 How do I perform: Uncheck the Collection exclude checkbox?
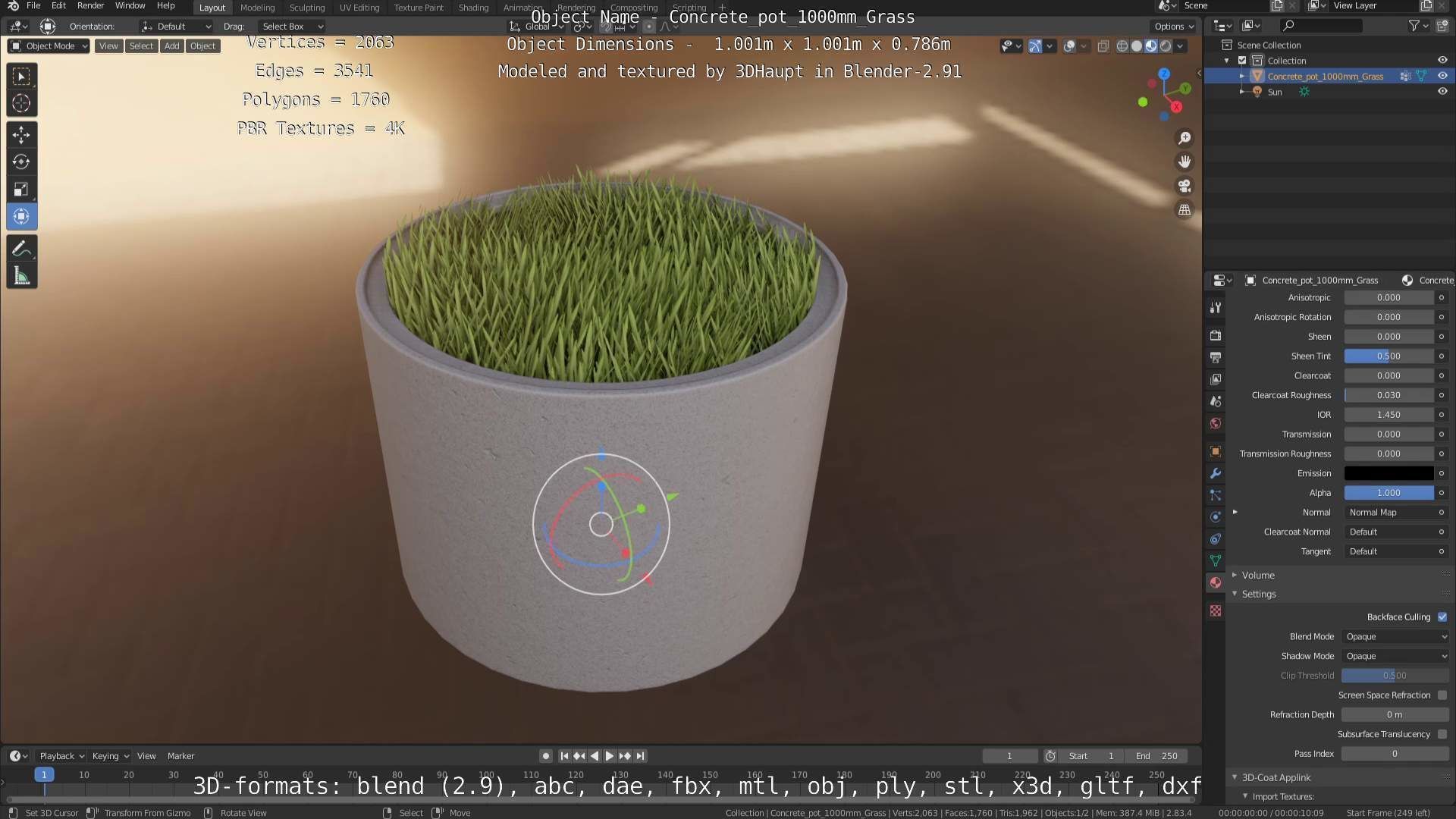tap(1242, 61)
